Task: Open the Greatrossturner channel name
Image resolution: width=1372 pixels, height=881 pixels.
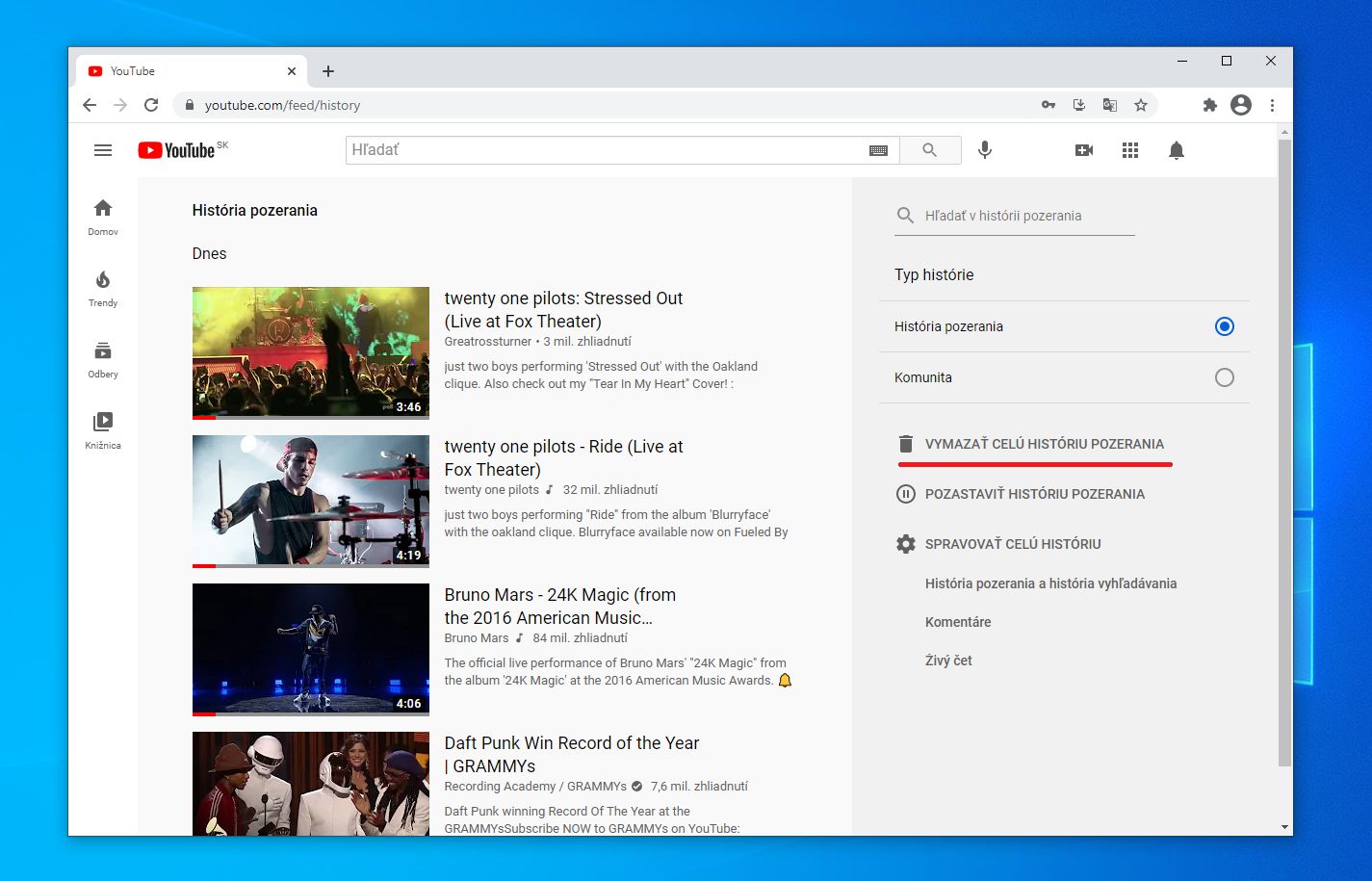Action: coord(488,341)
